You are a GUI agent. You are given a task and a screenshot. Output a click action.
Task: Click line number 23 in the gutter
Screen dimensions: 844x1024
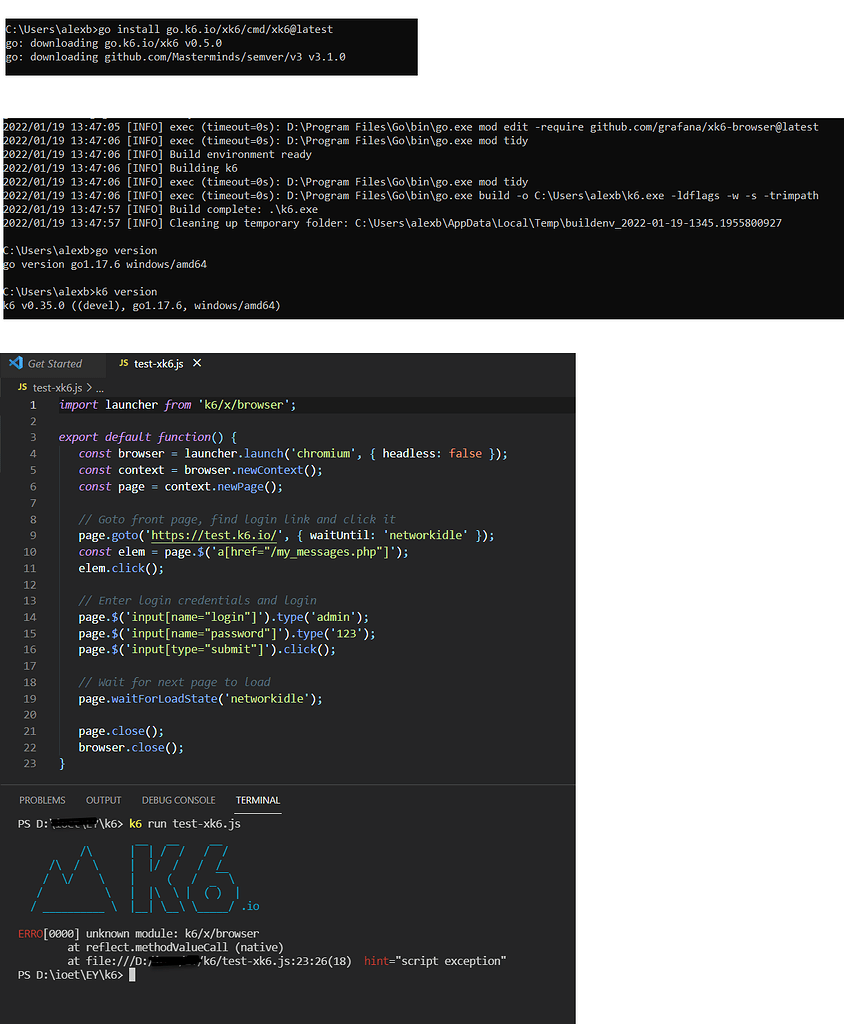pyautogui.click(x=30, y=763)
